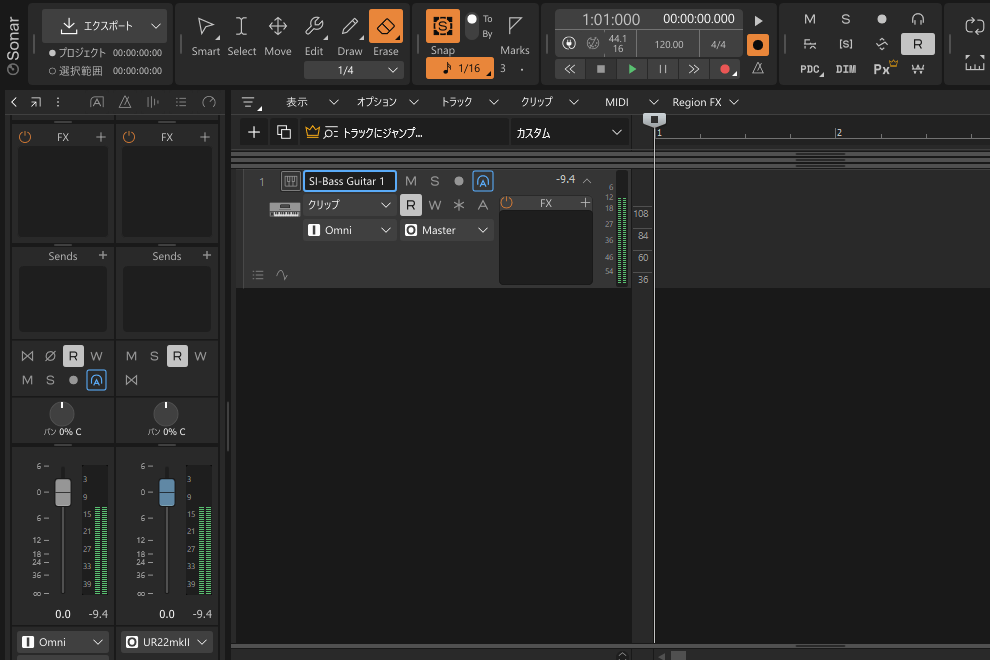Image resolution: width=990 pixels, height=660 pixels.
Task: Choose the Draw pencil tool
Action: pos(350,27)
